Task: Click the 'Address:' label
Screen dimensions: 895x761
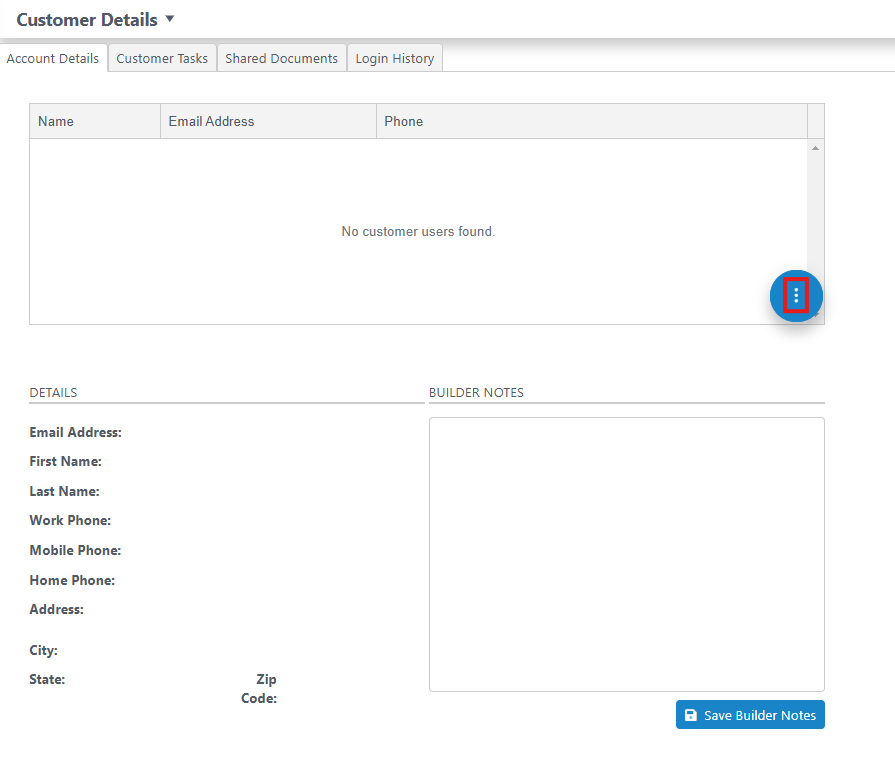Action: coord(57,609)
